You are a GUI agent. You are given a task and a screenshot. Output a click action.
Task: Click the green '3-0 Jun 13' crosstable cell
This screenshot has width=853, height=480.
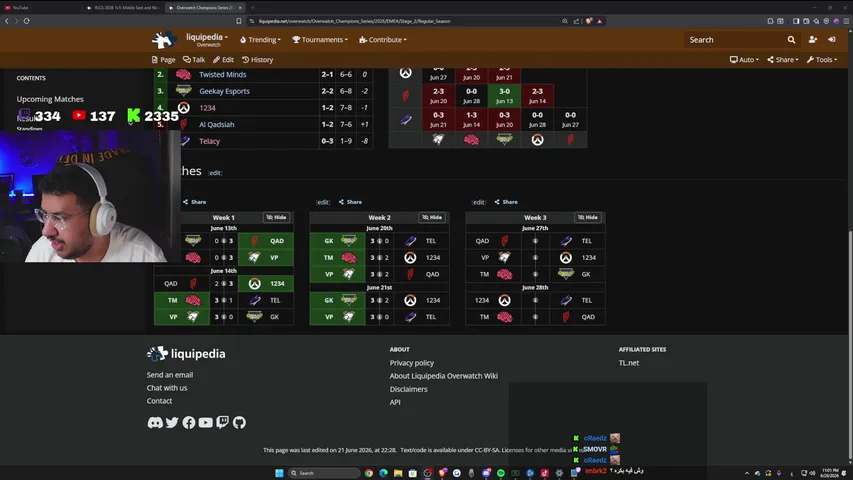point(504,96)
